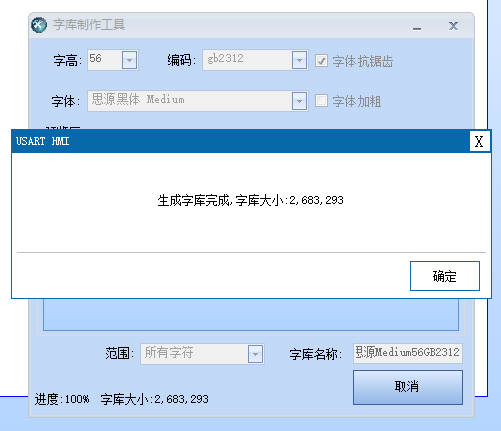Image resolution: width=501 pixels, height=431 pixels.
Task: Close the 字库制作工具 window
Action: coord(453,26)
